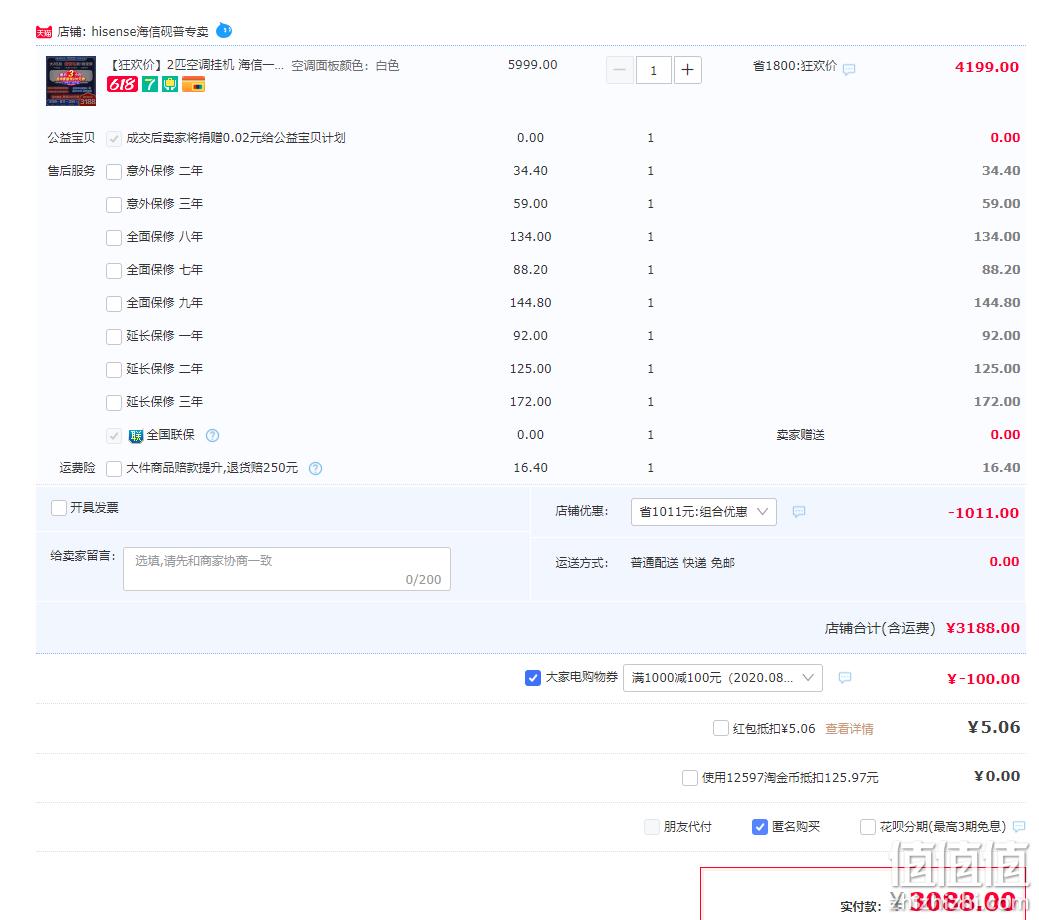This screenshot has height=920, width=1039.
Task: Click the red 618 promotion badge
Action: point(123,84)
